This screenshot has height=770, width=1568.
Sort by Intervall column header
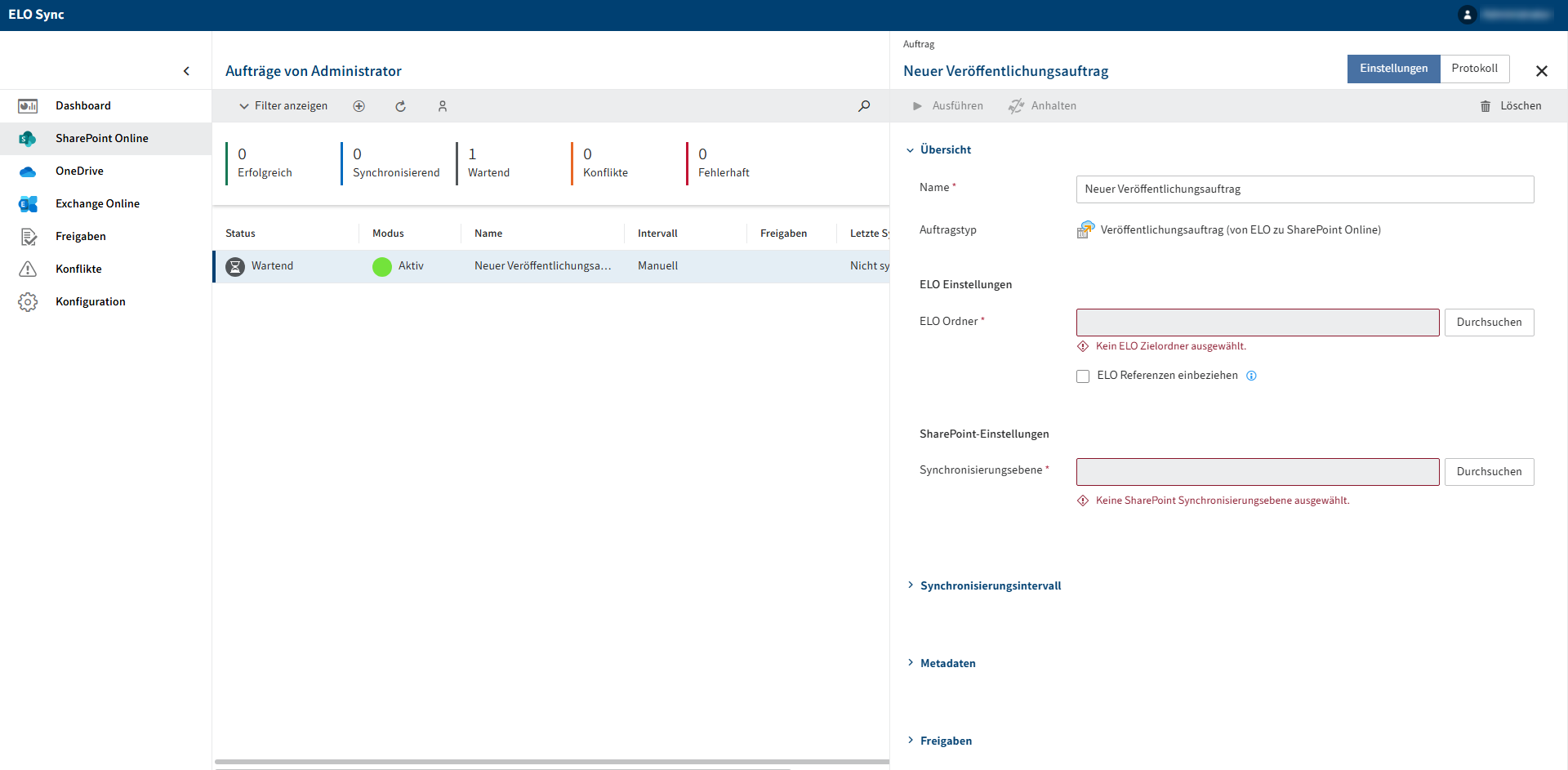(657, 234)
